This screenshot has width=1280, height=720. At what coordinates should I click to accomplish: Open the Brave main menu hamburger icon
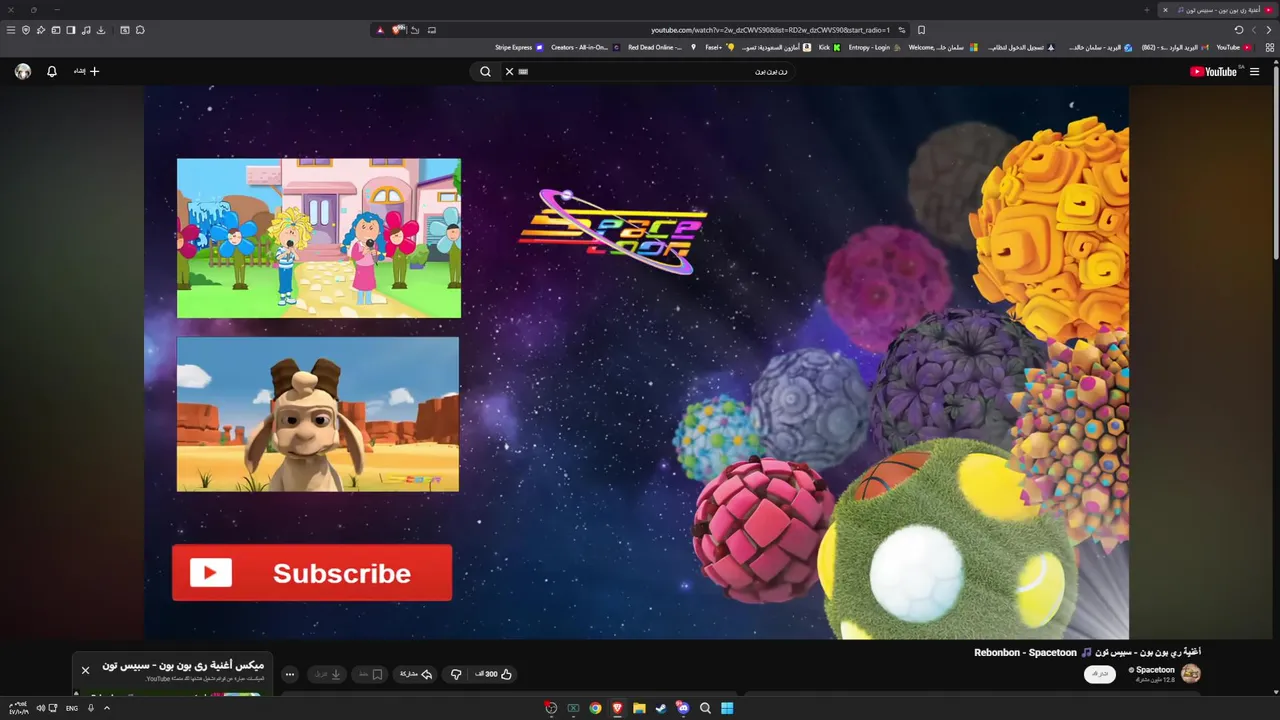coord(11,30)
